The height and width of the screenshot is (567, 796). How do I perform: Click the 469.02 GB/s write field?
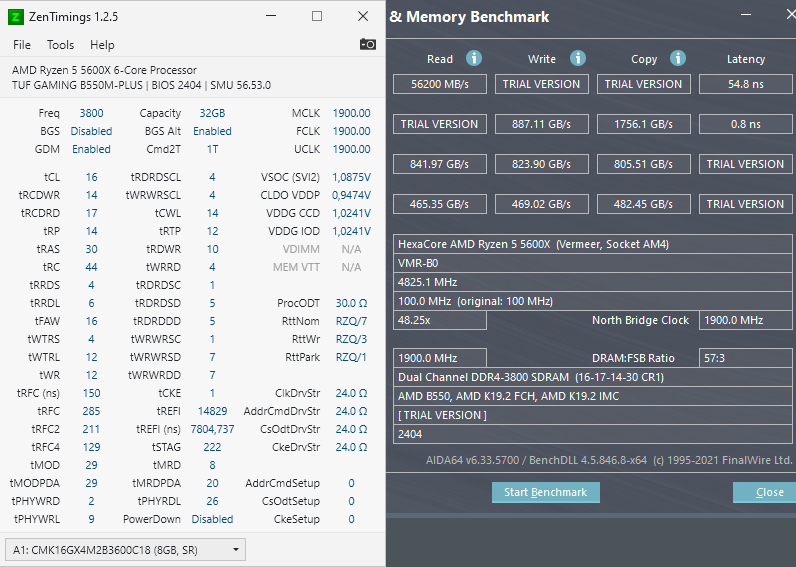[x=542, y=205]
